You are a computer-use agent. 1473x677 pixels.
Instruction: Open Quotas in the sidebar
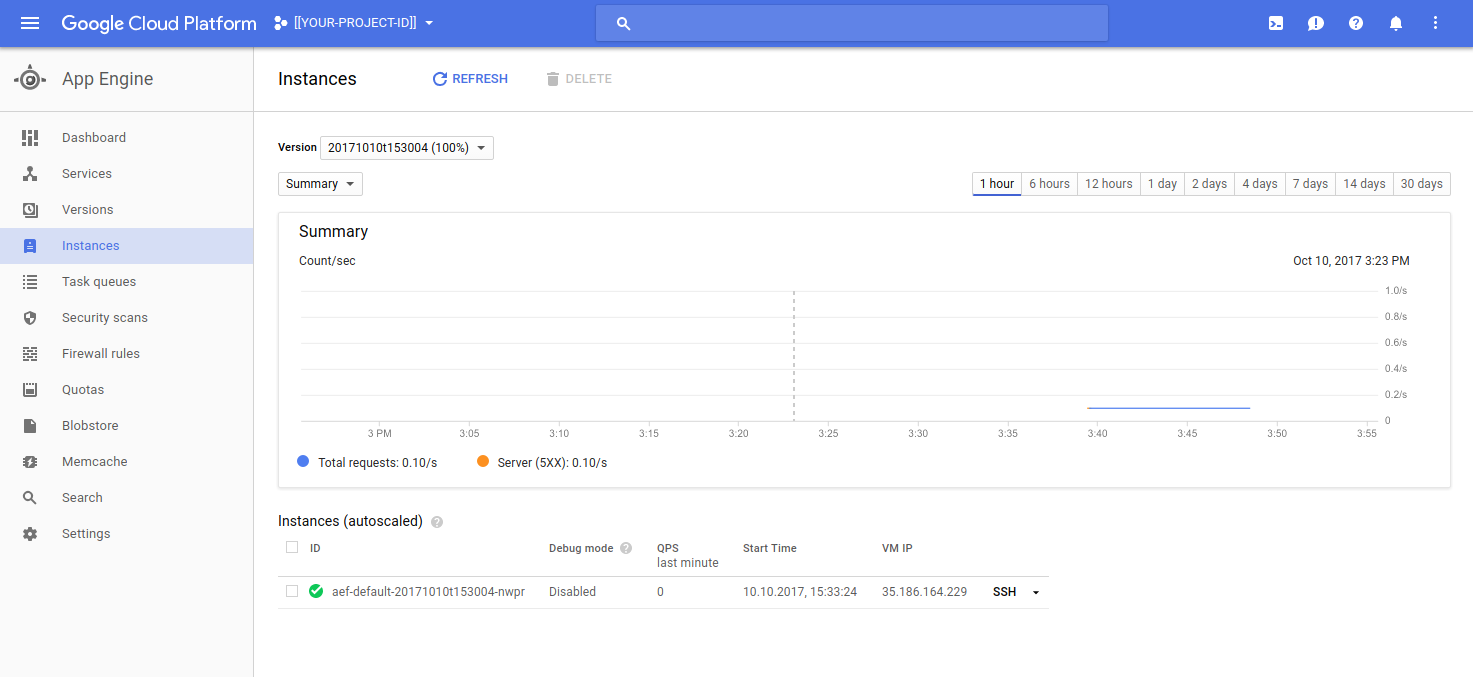click(x=126, y=390)
